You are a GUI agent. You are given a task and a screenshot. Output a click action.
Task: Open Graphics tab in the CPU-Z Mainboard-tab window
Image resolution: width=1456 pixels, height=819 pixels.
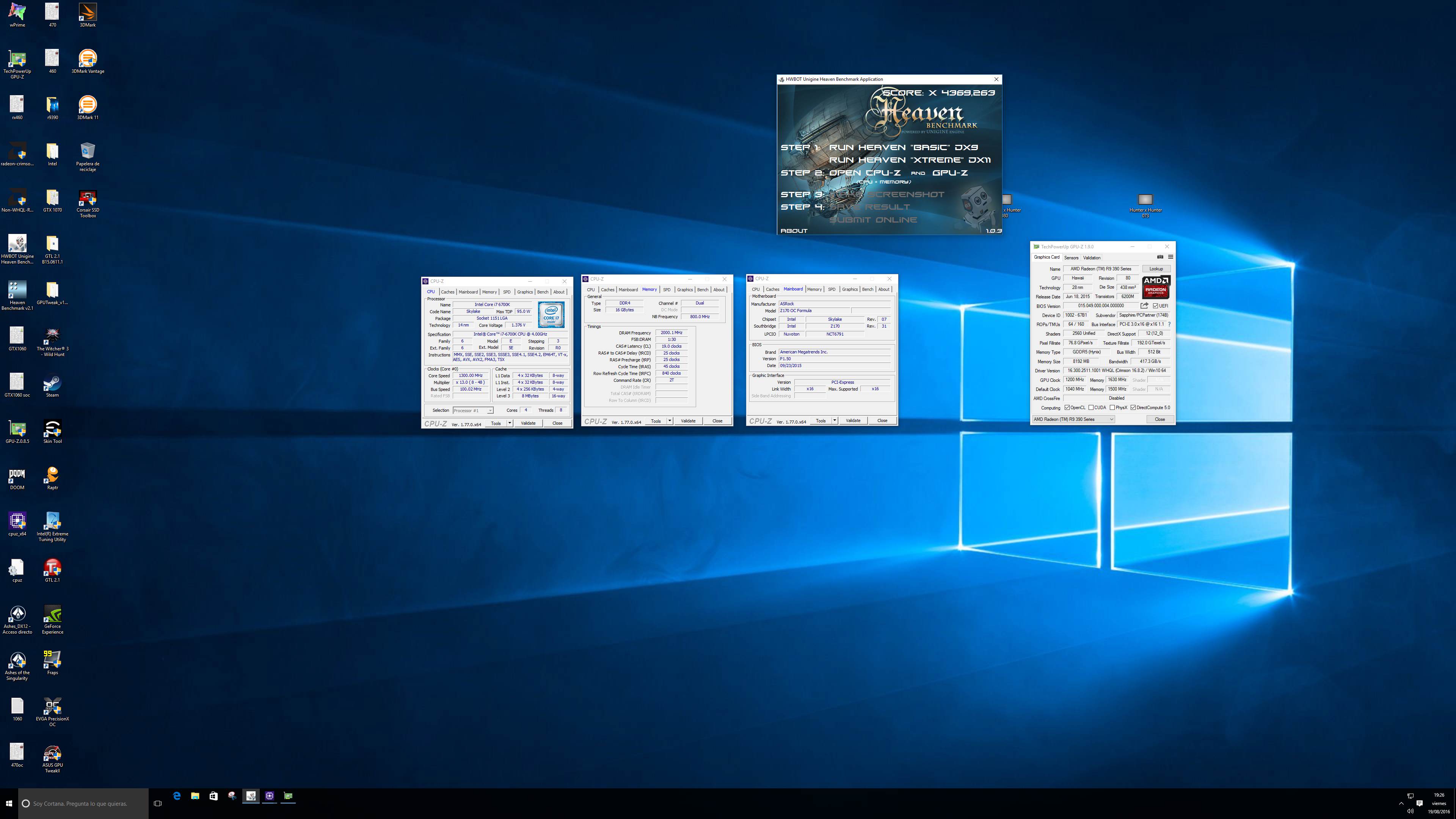[849, 289]
